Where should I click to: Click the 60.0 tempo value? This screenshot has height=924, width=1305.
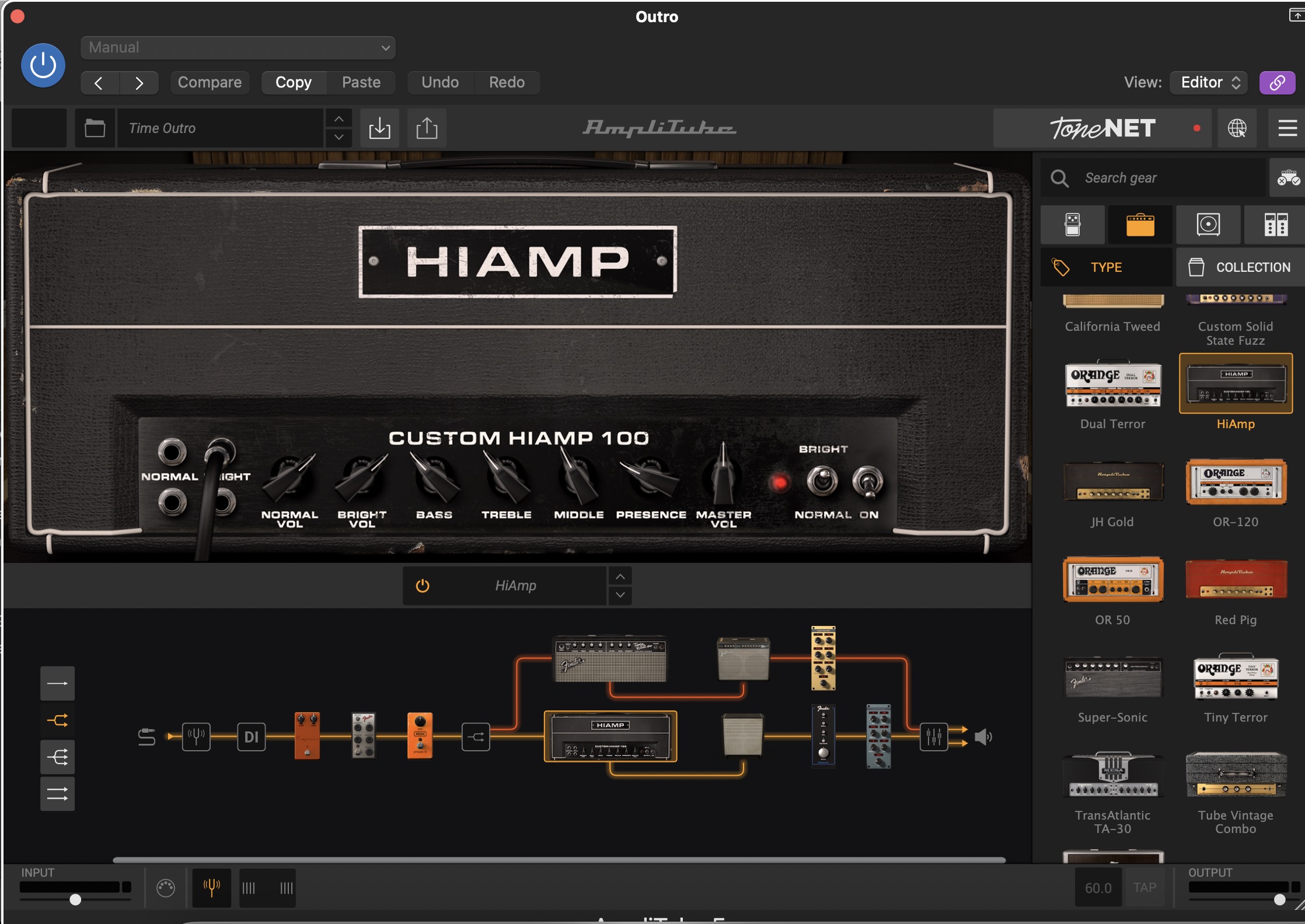[x=1098, y=888]
